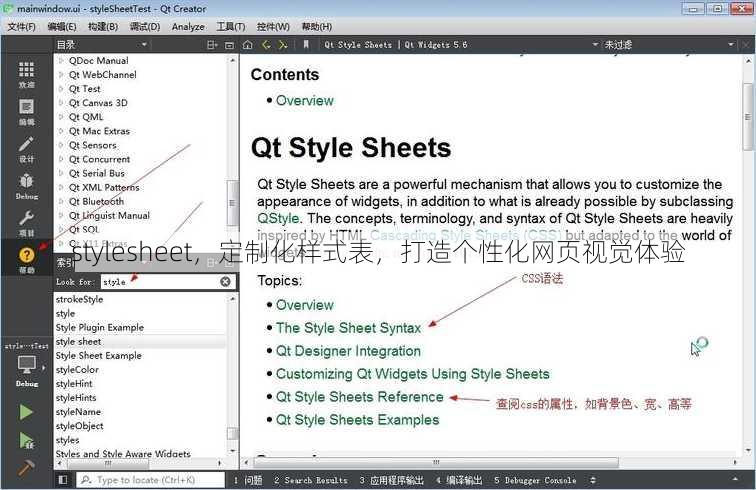Follow the QStyle link
This screenshot has height=490, width=756.
coord(278,218)
